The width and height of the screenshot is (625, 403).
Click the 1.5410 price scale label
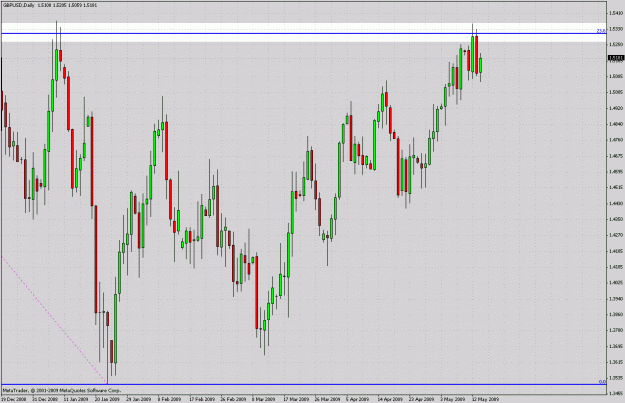(616, 13)
